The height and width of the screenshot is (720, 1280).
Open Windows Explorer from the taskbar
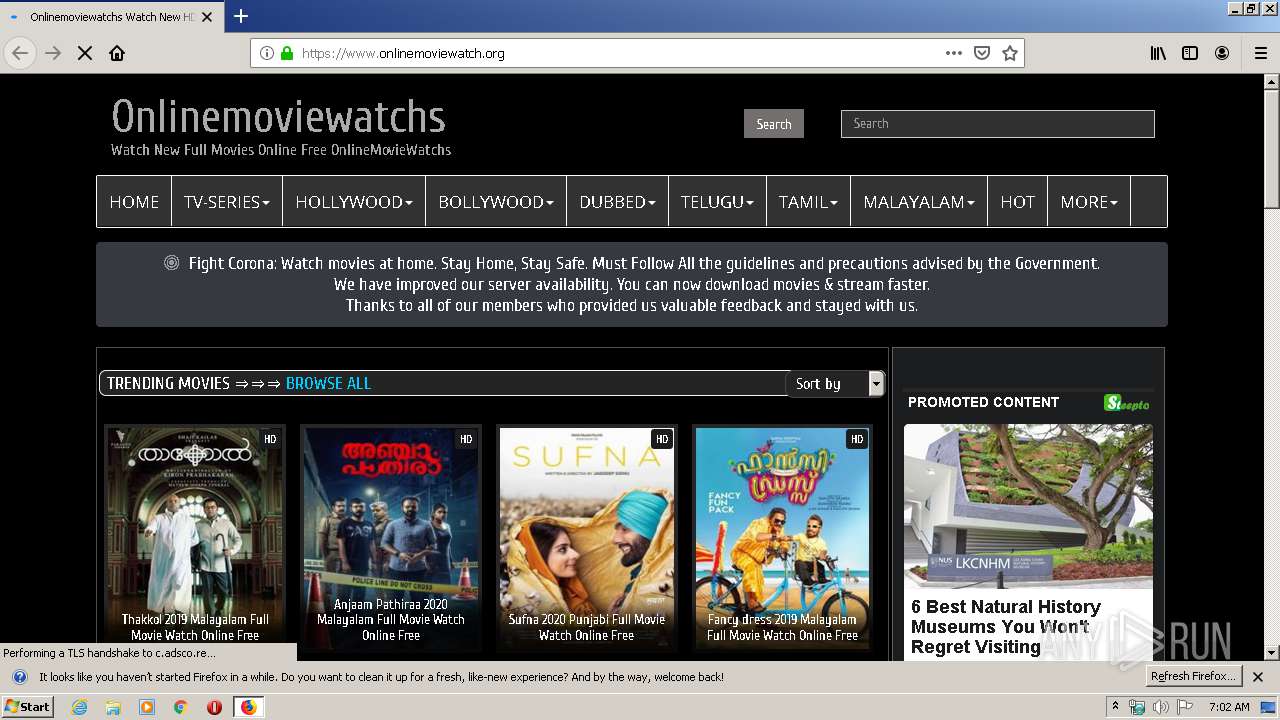[113, 707]
